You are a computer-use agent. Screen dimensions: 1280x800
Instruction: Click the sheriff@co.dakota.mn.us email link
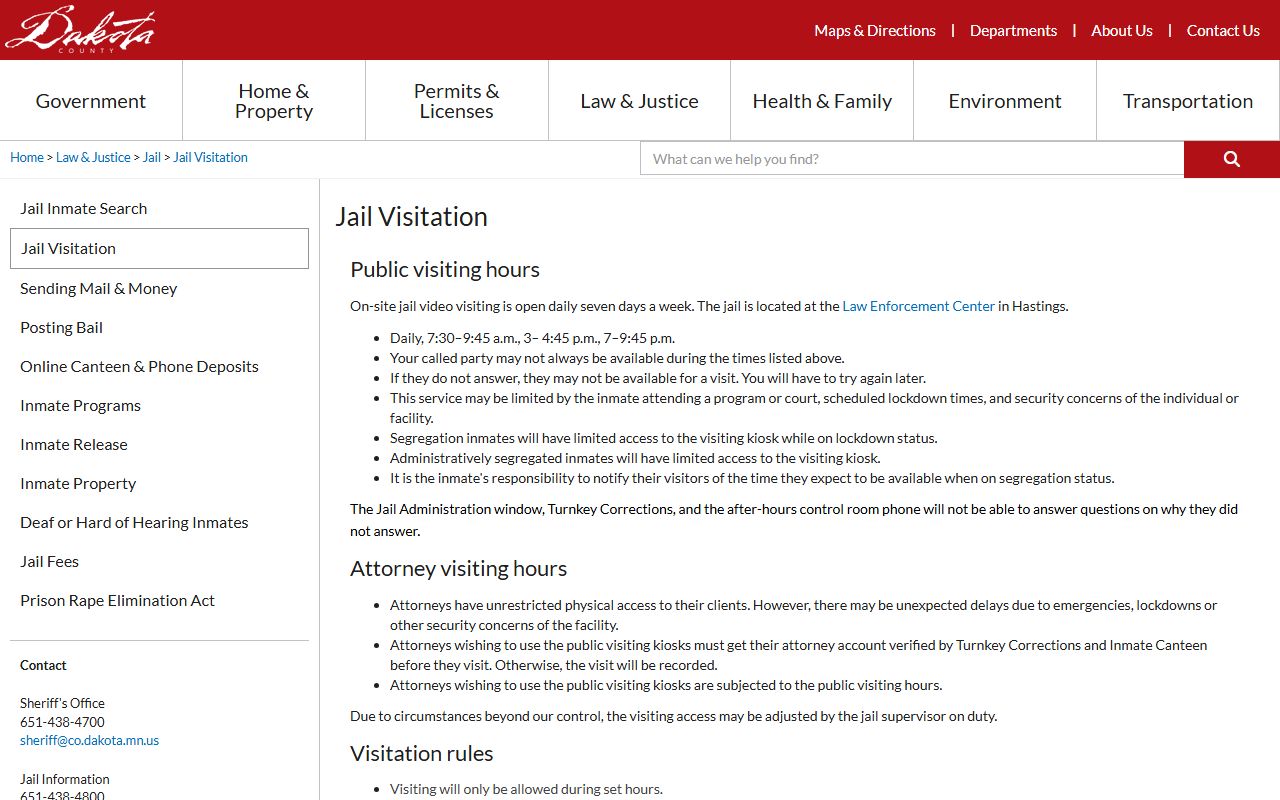click(89, 741)
